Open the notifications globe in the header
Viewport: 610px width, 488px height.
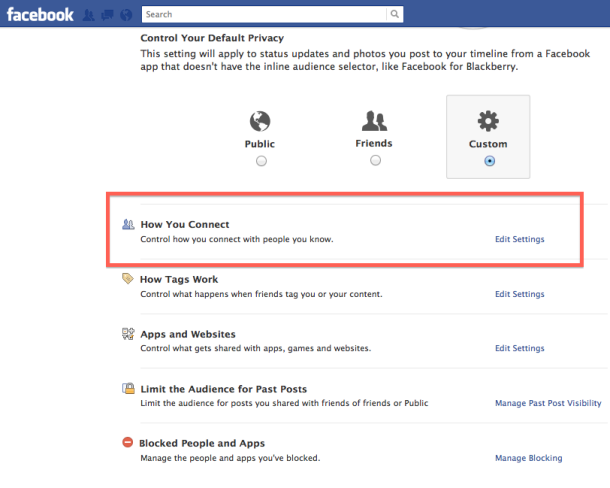tap(123, 15)
